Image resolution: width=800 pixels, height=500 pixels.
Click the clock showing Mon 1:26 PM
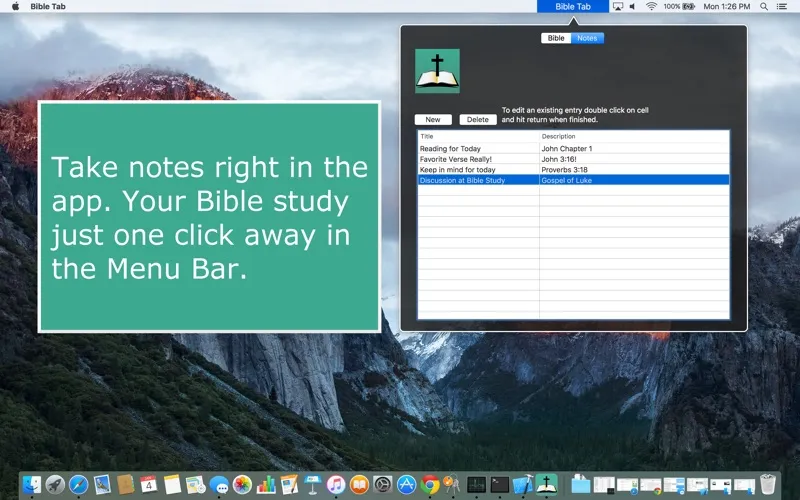(x=727, y=7)
